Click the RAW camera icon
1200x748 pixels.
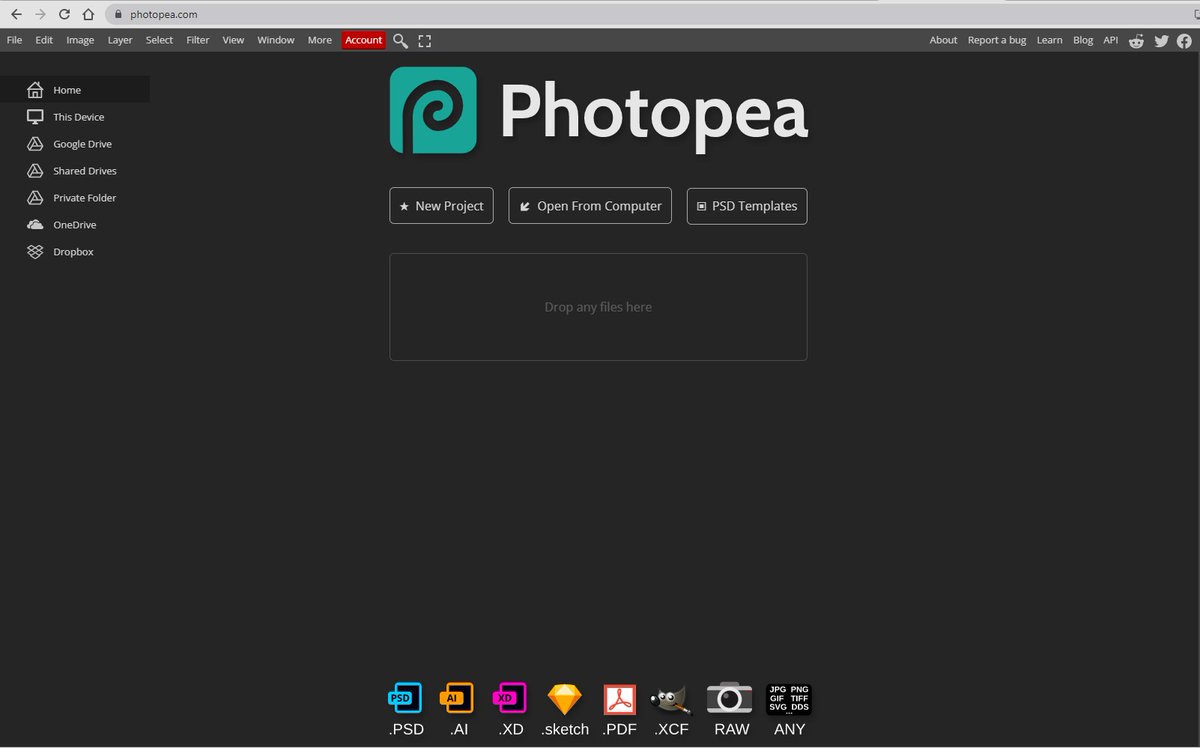pos(730,698)
